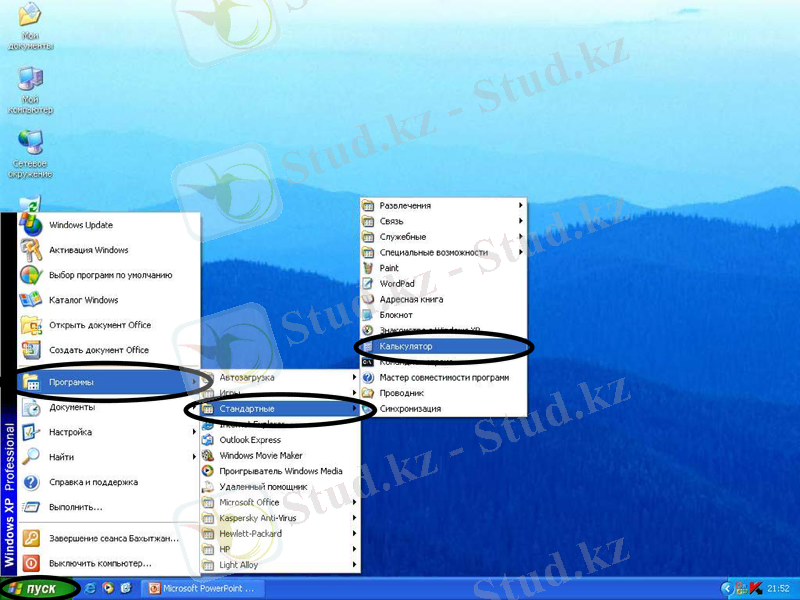Switch to Microsoft PowerPoint taskbar window
The image size is (800, 600).
(x=202, y=588)
